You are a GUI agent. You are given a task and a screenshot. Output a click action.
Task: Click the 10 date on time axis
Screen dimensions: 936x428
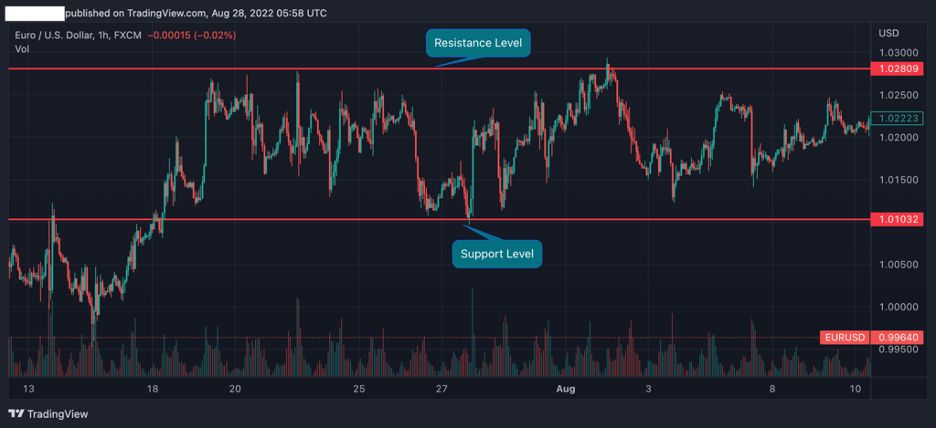(852, 389)
